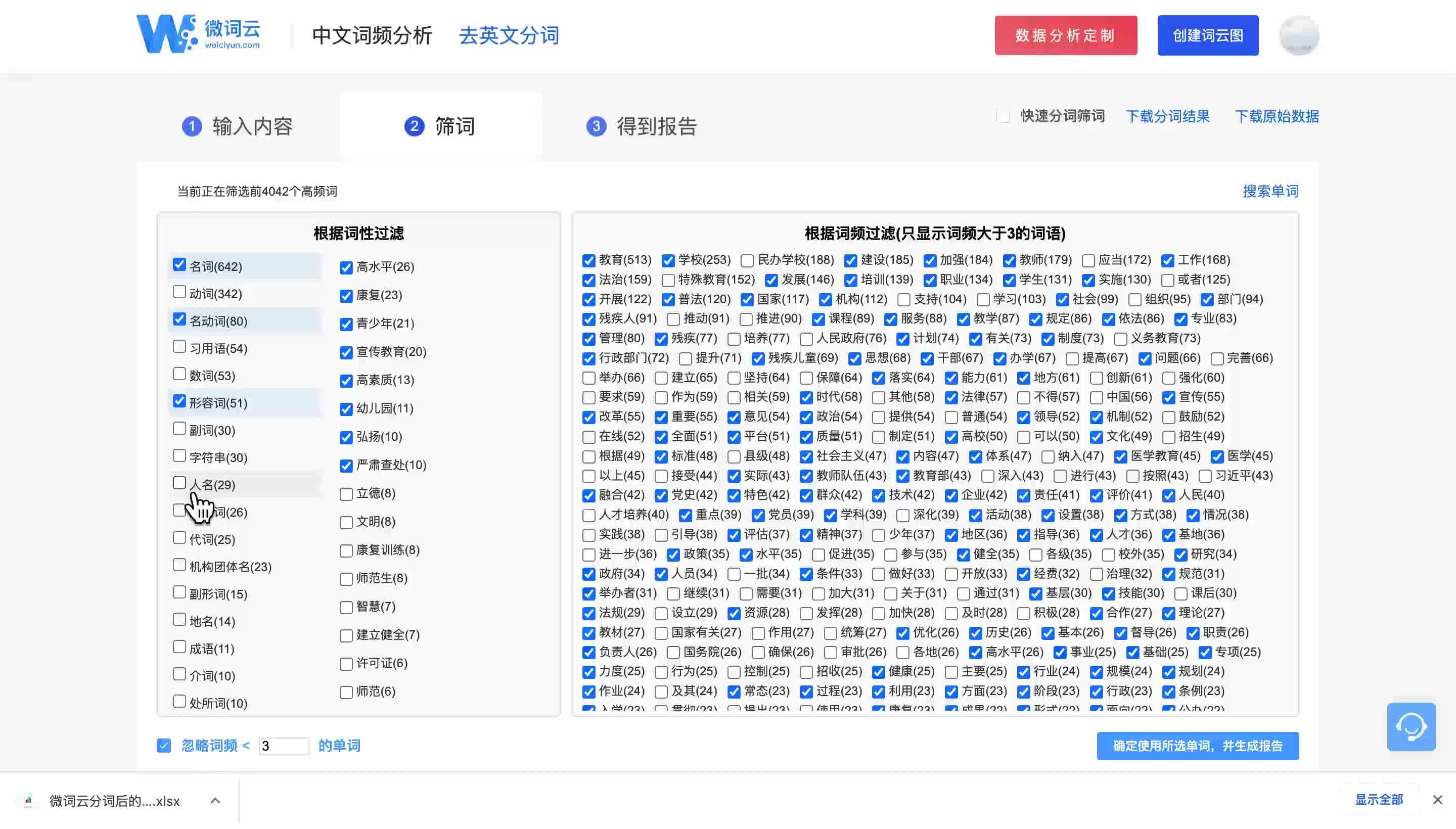Check the 成语(11) filter
Image resolution: width=1456 pixels, height=829 pixels.
pos(179,648)
